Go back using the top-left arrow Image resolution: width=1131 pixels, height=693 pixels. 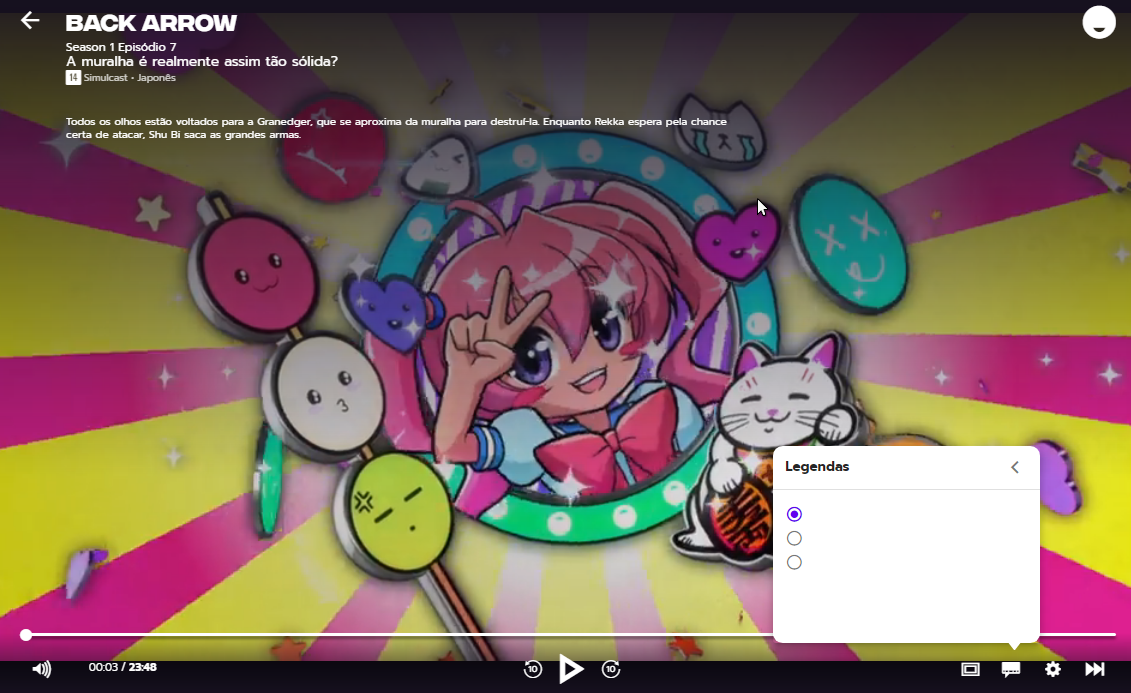pyautogui.click(x=30, y=20)
